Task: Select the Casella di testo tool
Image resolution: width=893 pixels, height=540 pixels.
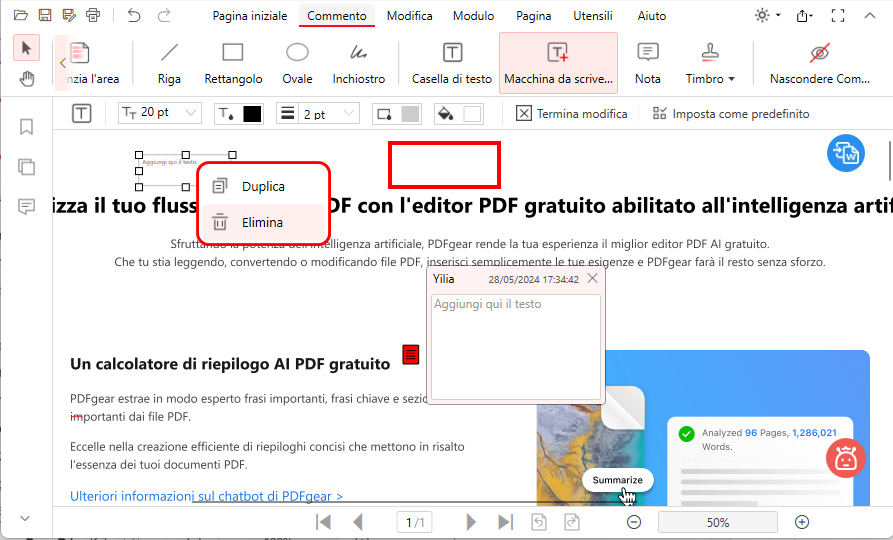Action: click(452, 64)
